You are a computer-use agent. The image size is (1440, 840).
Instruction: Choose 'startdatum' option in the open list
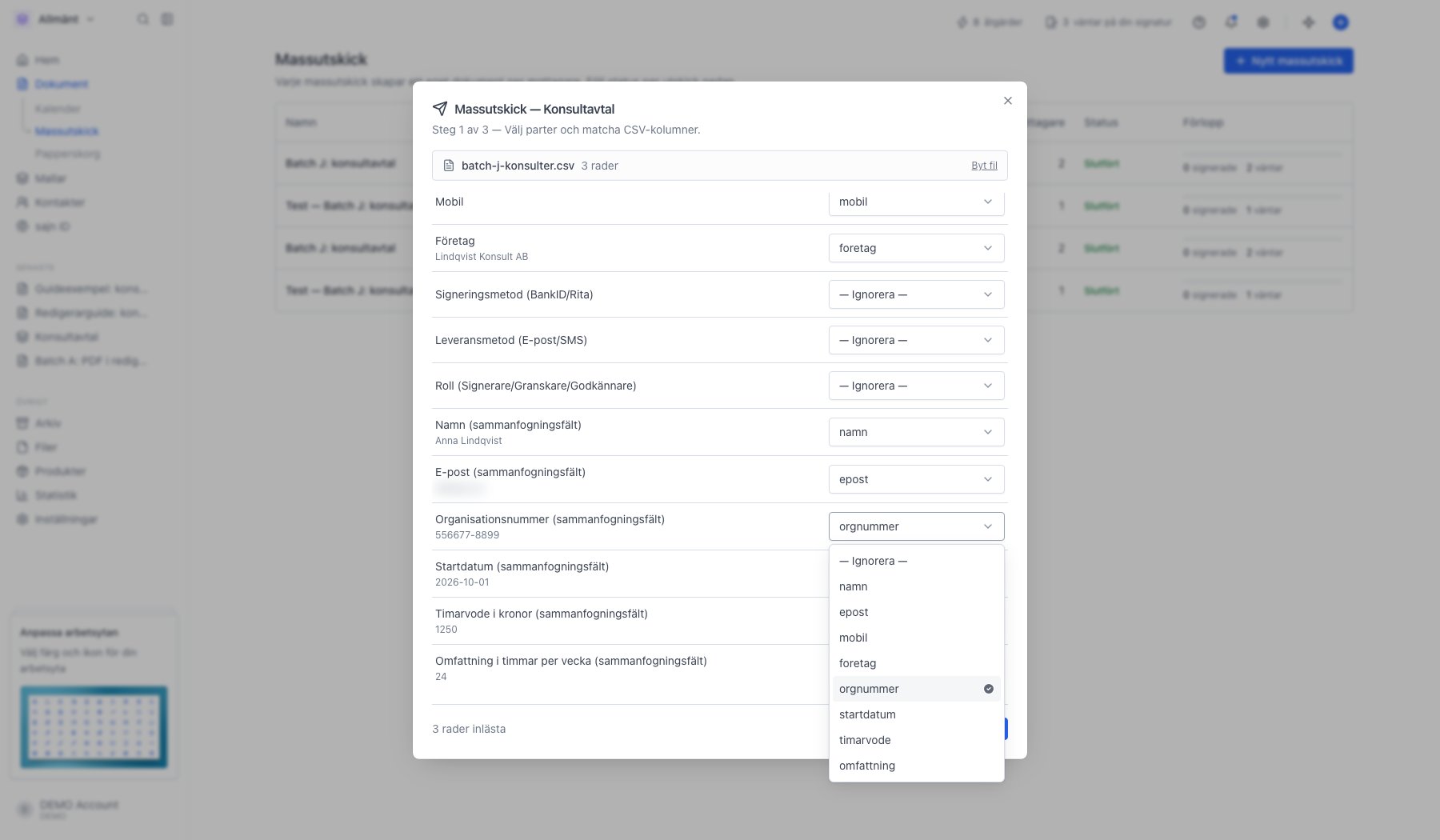tap(916, 714)
